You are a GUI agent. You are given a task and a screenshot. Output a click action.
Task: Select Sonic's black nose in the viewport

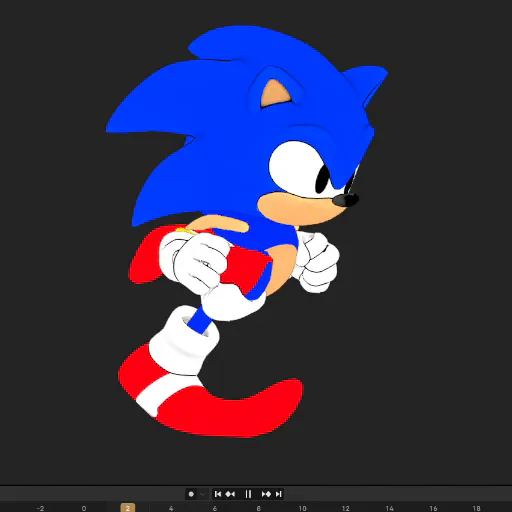(x=347, y=200)
